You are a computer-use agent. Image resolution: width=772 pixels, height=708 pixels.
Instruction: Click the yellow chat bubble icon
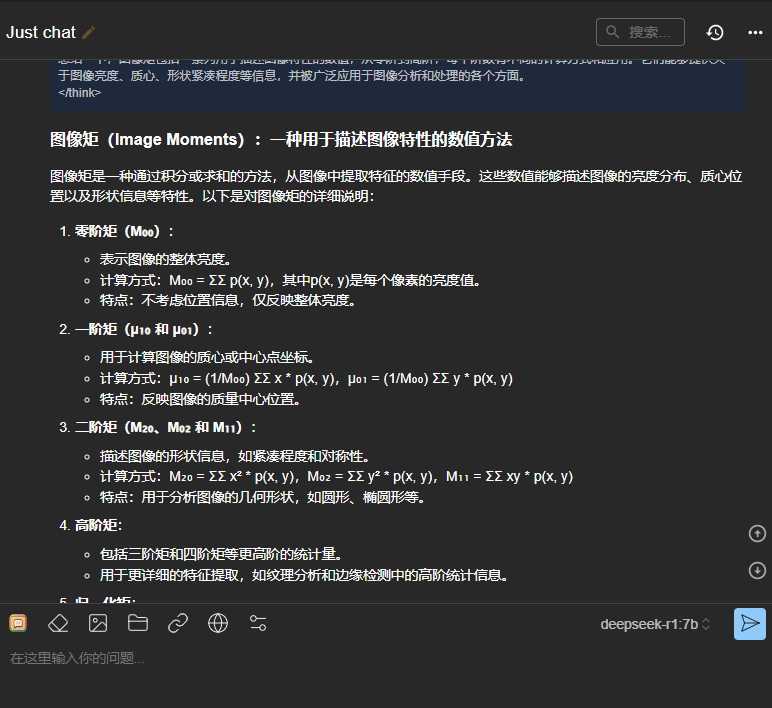point(18,623)
